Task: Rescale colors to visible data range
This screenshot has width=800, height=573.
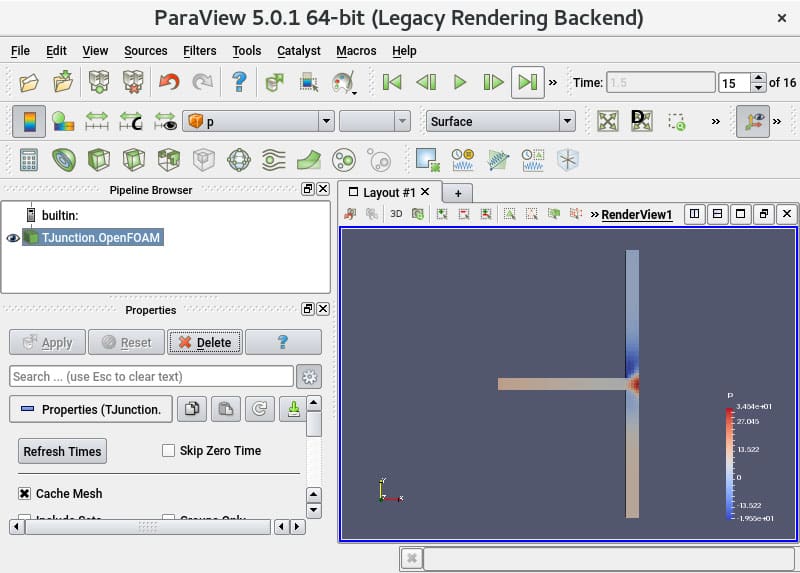Action: click(x=165, y=121)
